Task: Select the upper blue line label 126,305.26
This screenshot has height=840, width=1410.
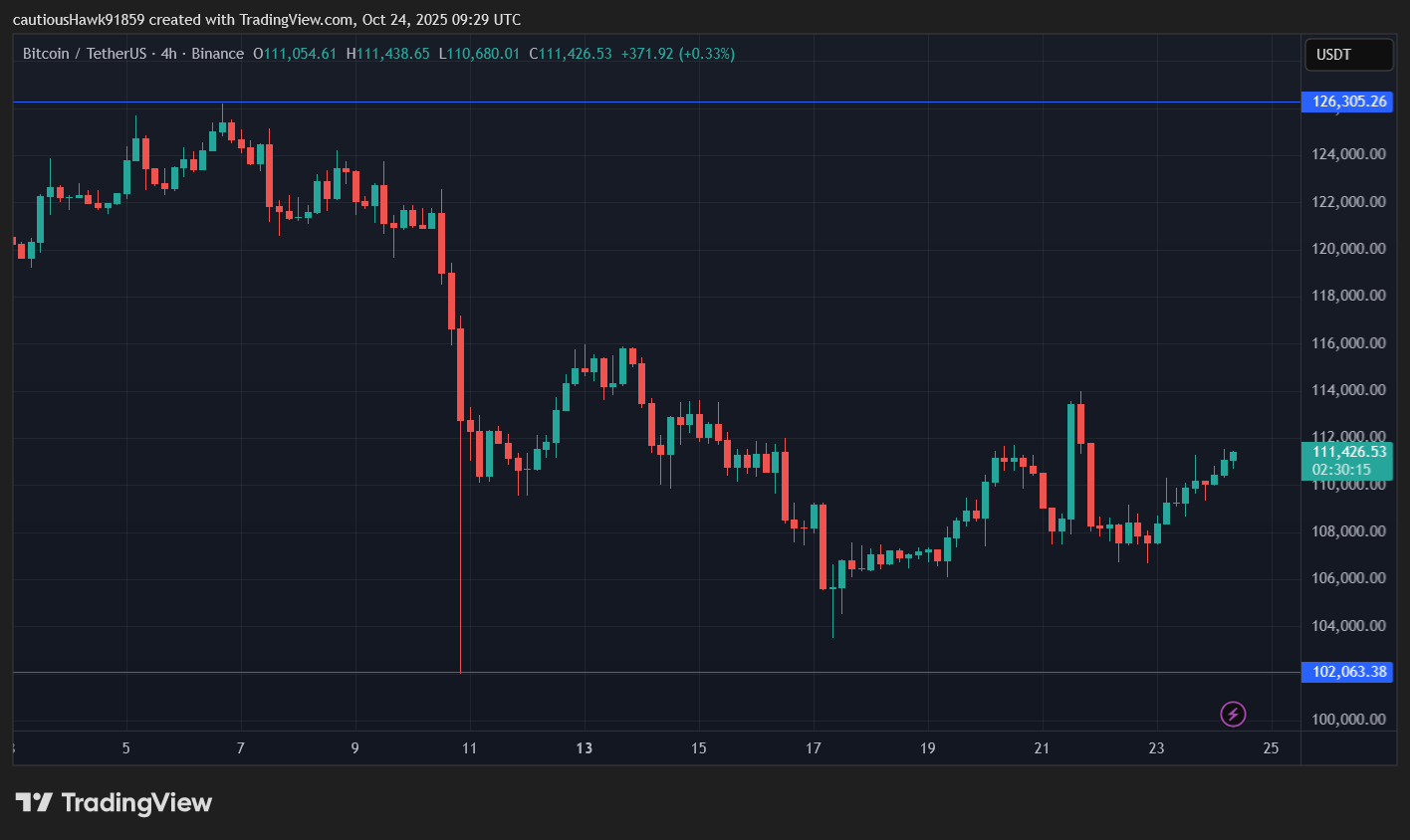Action: coord(1346,101)
